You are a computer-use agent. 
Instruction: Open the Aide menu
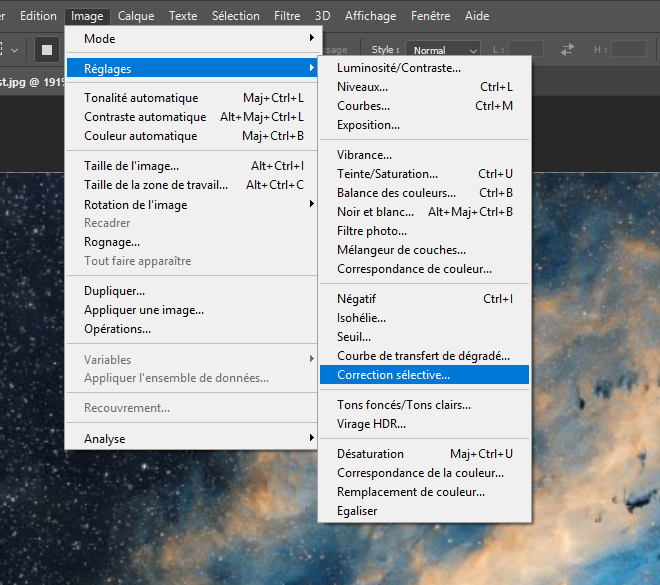pyautogui.click(x=477, y=16)
